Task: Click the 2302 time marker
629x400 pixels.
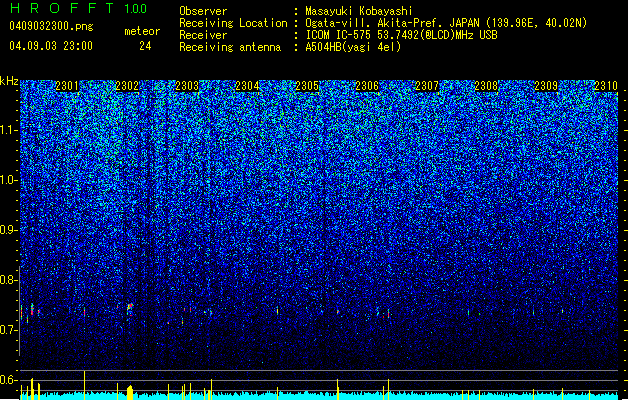Action: [x=127, y=86]
